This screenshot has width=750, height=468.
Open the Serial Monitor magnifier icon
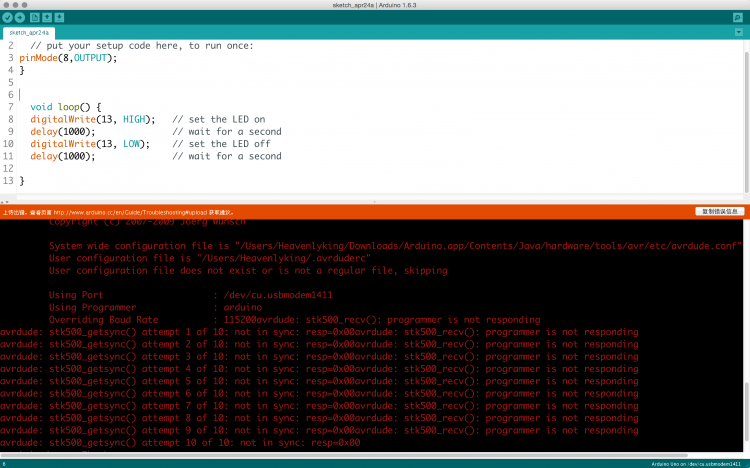(x=740, y=18)
